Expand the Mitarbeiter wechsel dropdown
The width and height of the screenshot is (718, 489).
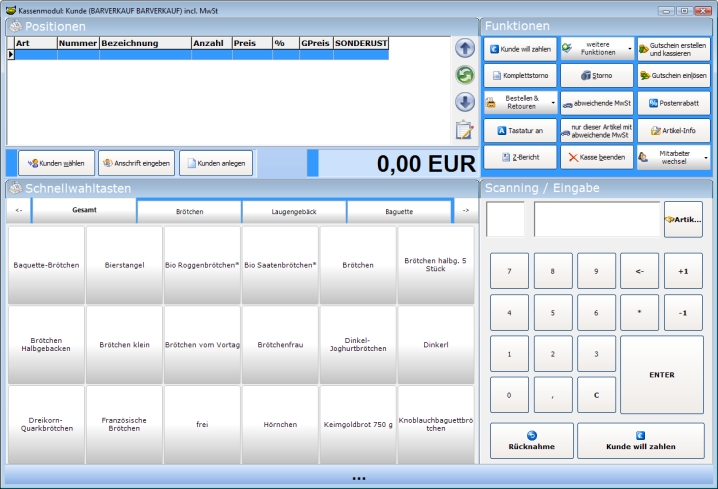pos(673,158)
